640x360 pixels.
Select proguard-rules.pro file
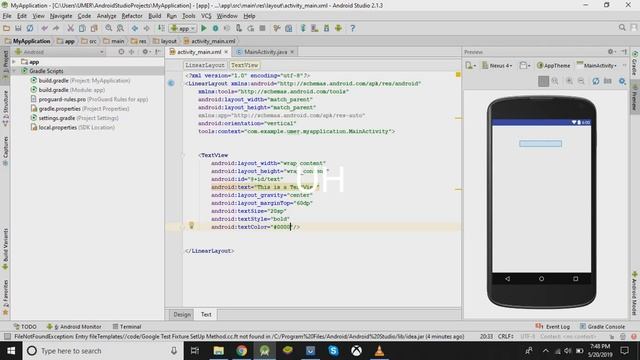pos(89,99)
